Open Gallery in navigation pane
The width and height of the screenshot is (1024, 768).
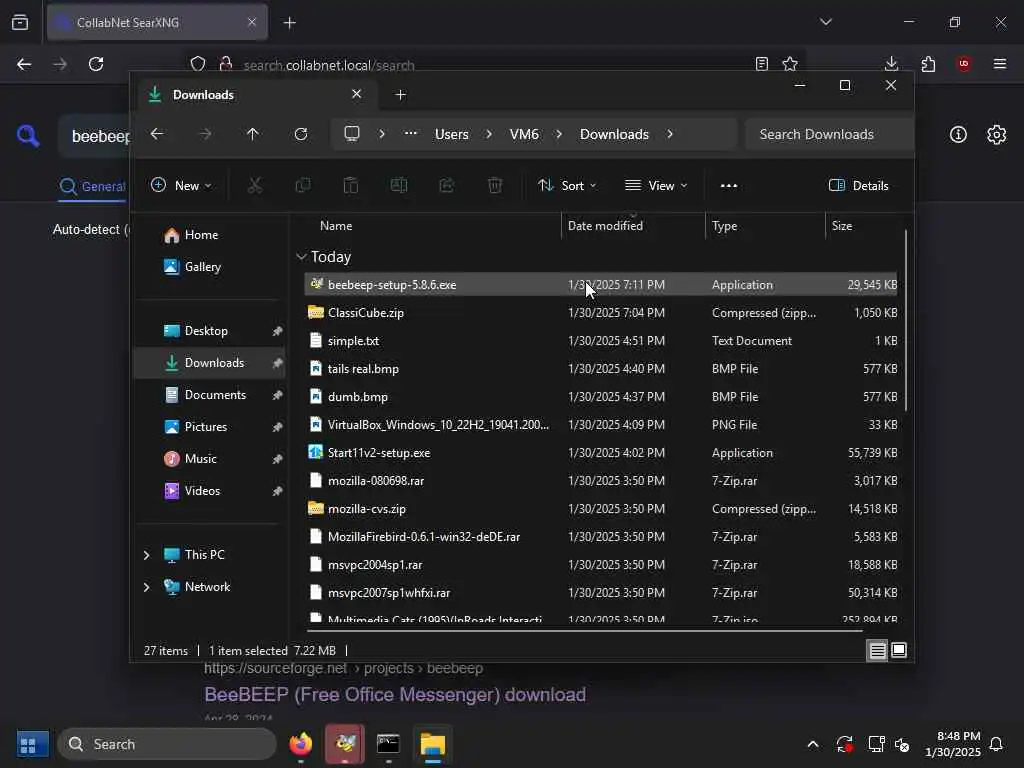pos(202,267)
